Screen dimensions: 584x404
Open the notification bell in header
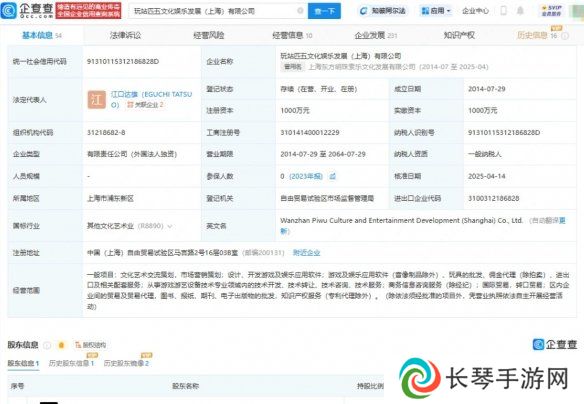(520, 11)
